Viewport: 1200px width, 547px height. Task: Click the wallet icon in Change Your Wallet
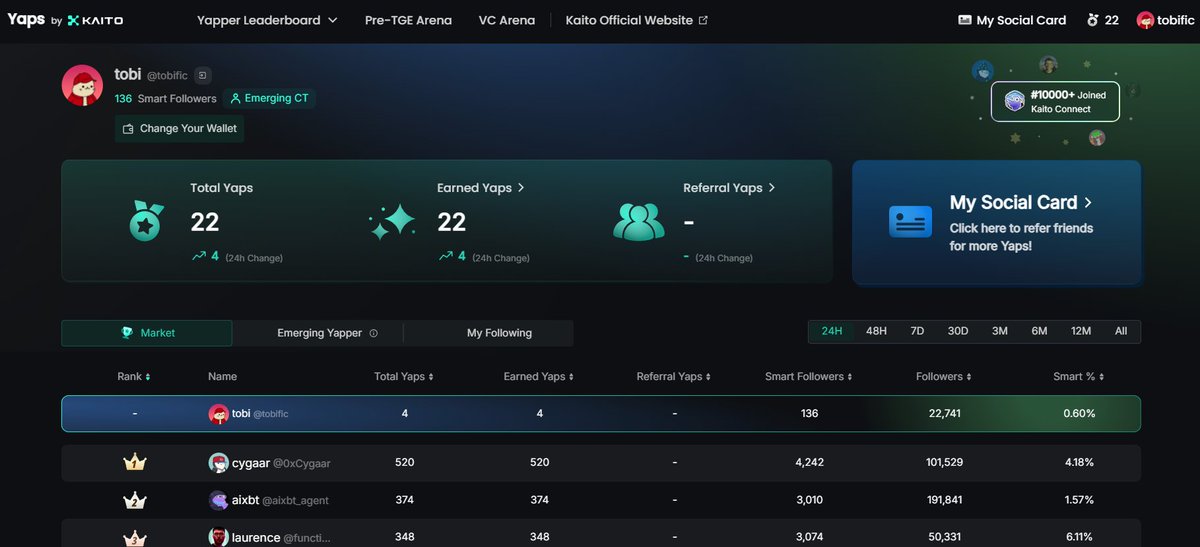(x=128, y=129)
